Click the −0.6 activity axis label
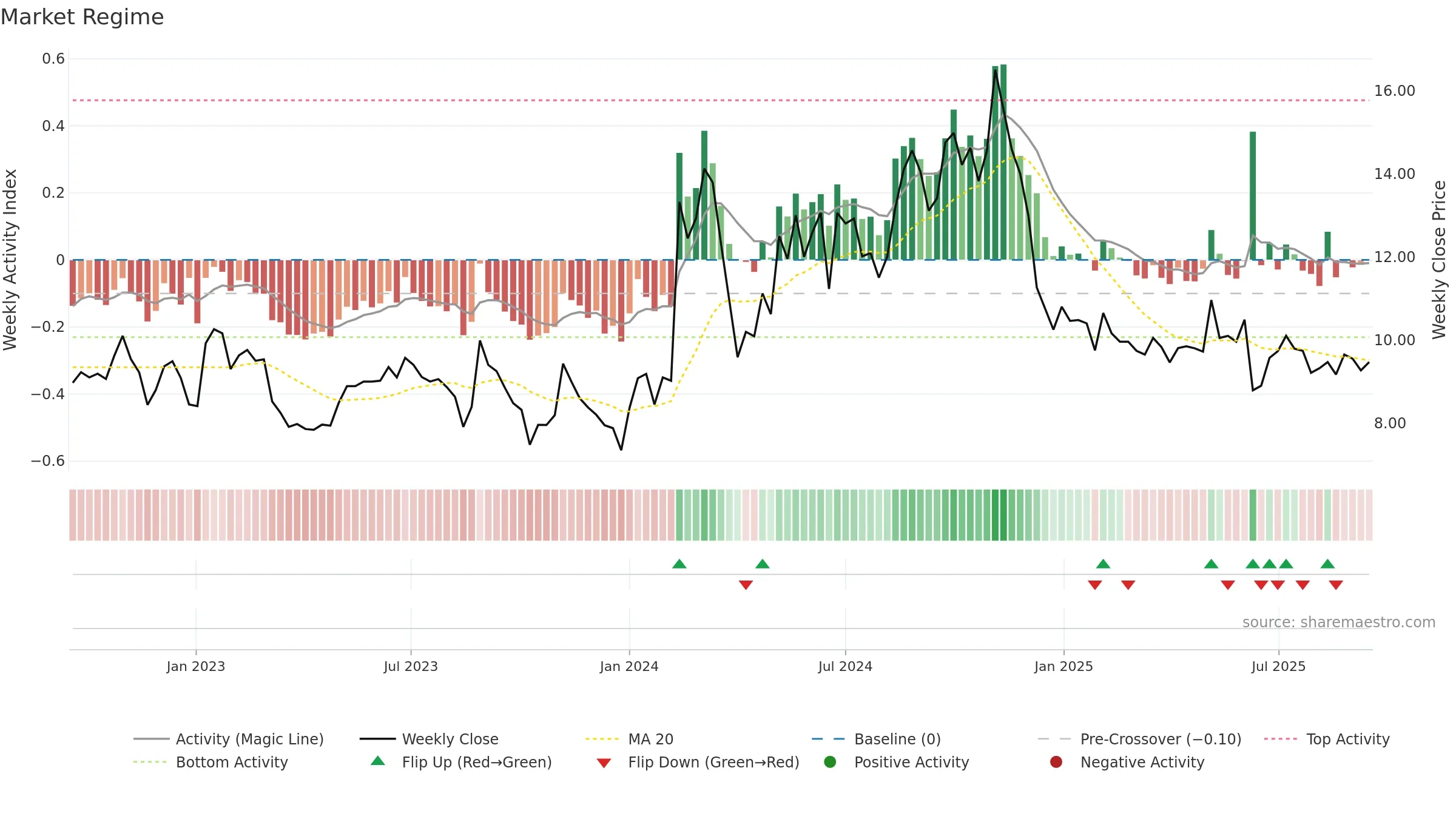Screen dimensions: 1456x819 pos(48,461)
